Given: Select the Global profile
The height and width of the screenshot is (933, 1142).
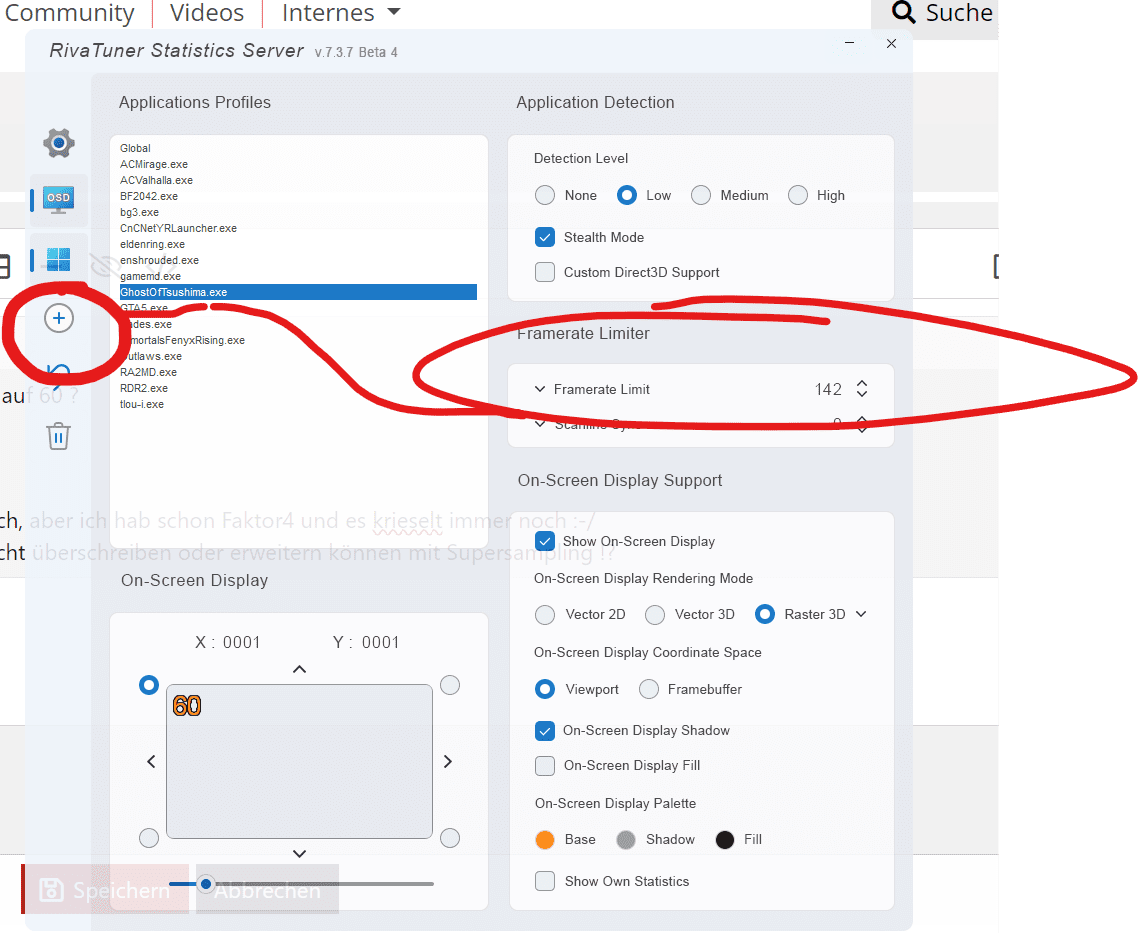Looking at the screenshot, I should (135, 148).
